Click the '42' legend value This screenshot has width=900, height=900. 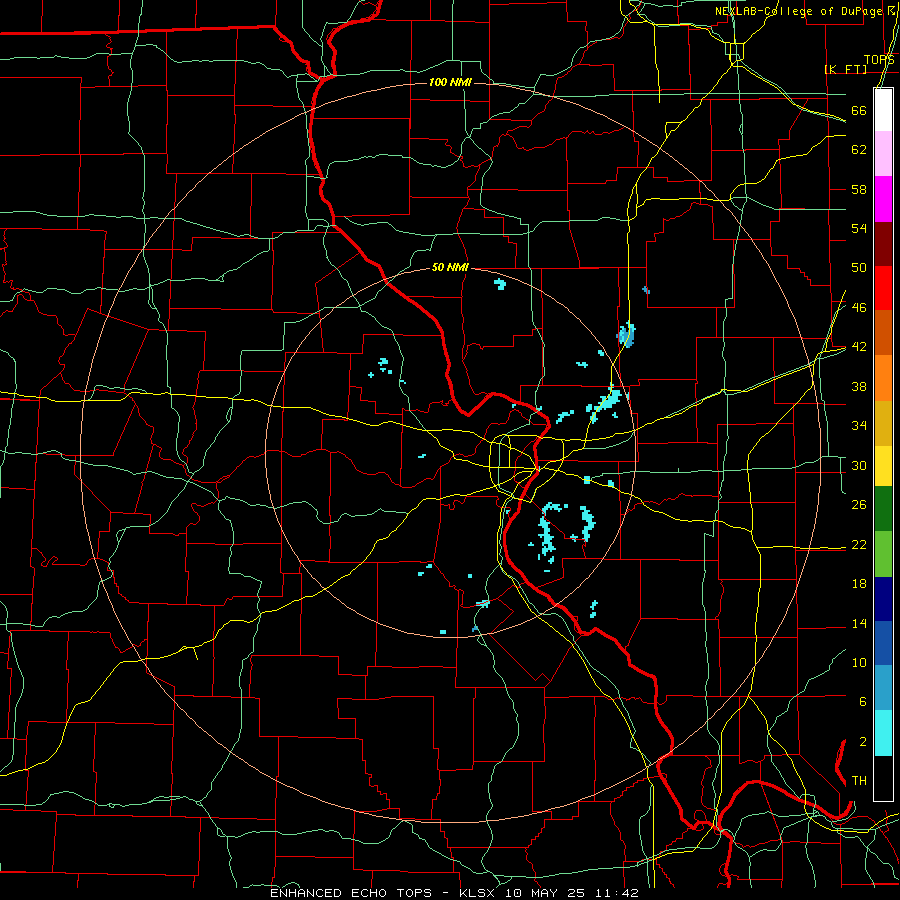point(859,347)
